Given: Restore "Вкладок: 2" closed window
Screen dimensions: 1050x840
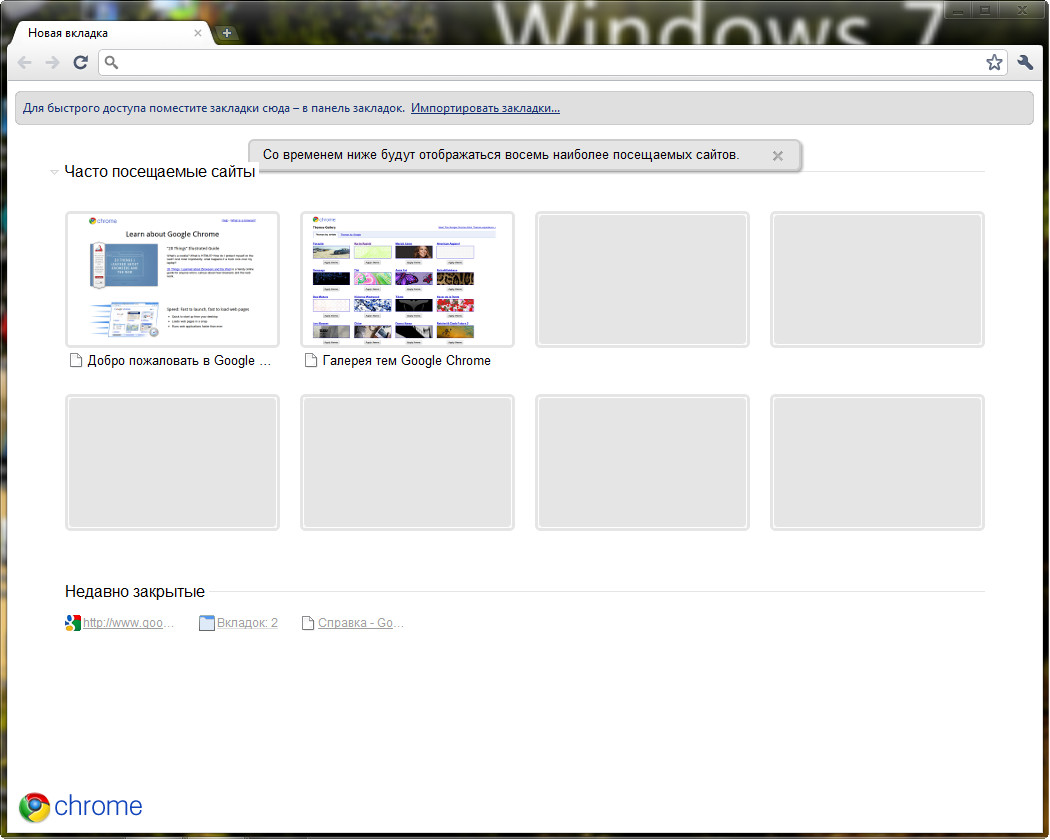Looking at the screenshot, I should tap(247, 623).
